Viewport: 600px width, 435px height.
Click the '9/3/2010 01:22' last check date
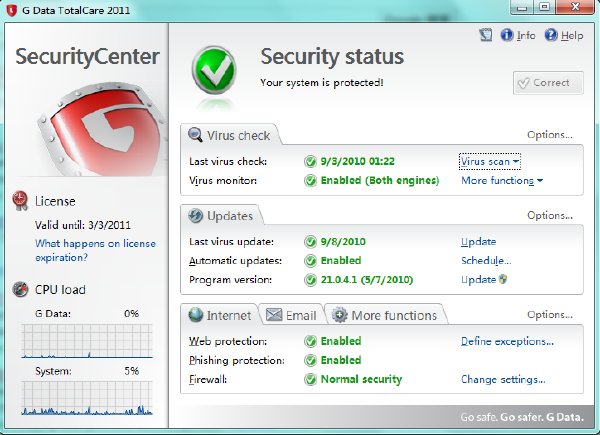357,161
